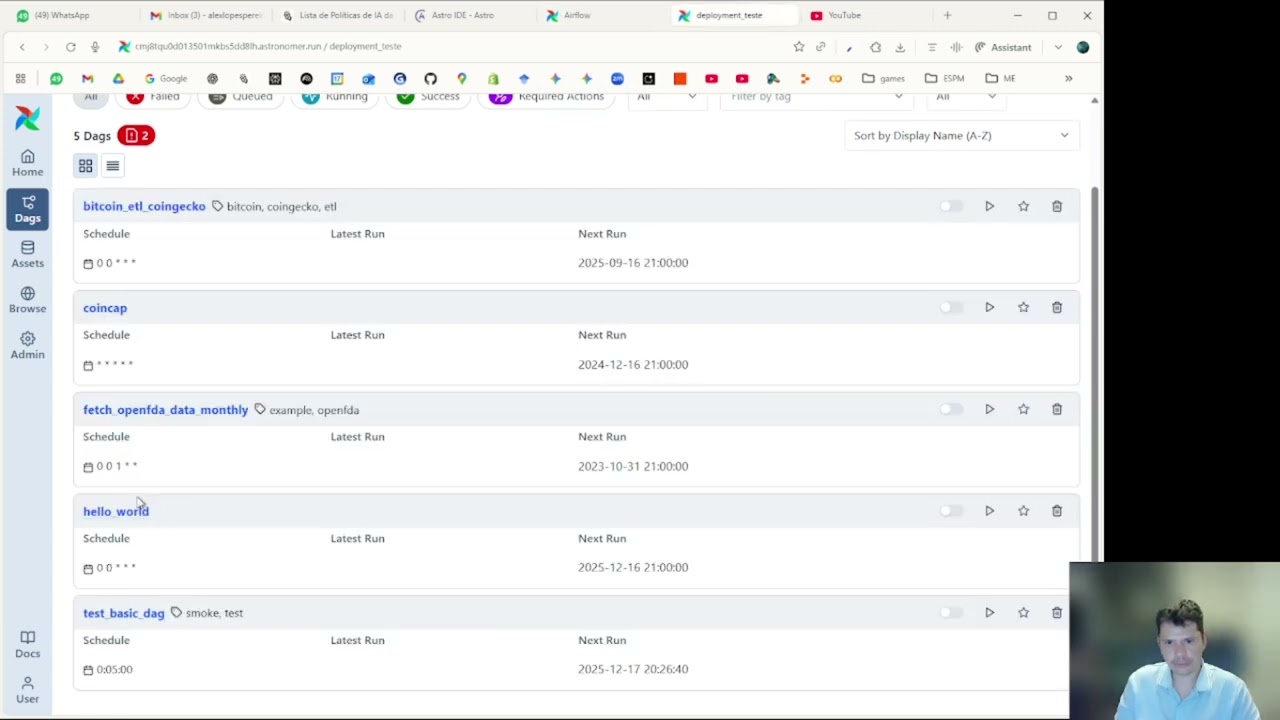Switch to the Astro IDE tab

472,15
